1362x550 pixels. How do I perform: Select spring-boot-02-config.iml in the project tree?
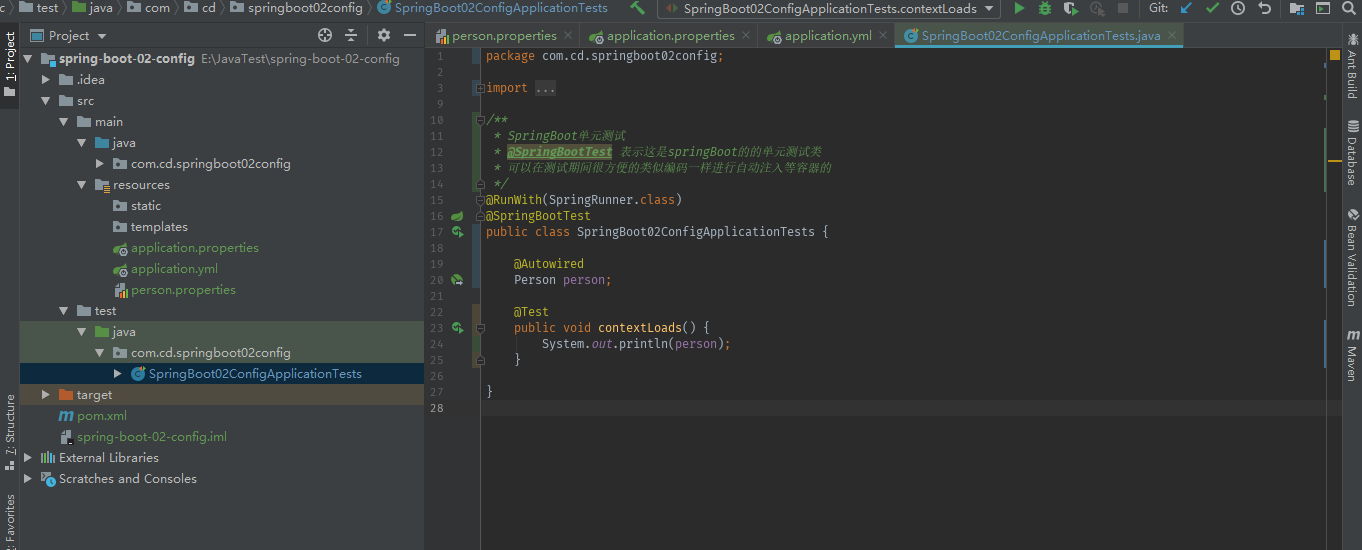click(152, 436)
